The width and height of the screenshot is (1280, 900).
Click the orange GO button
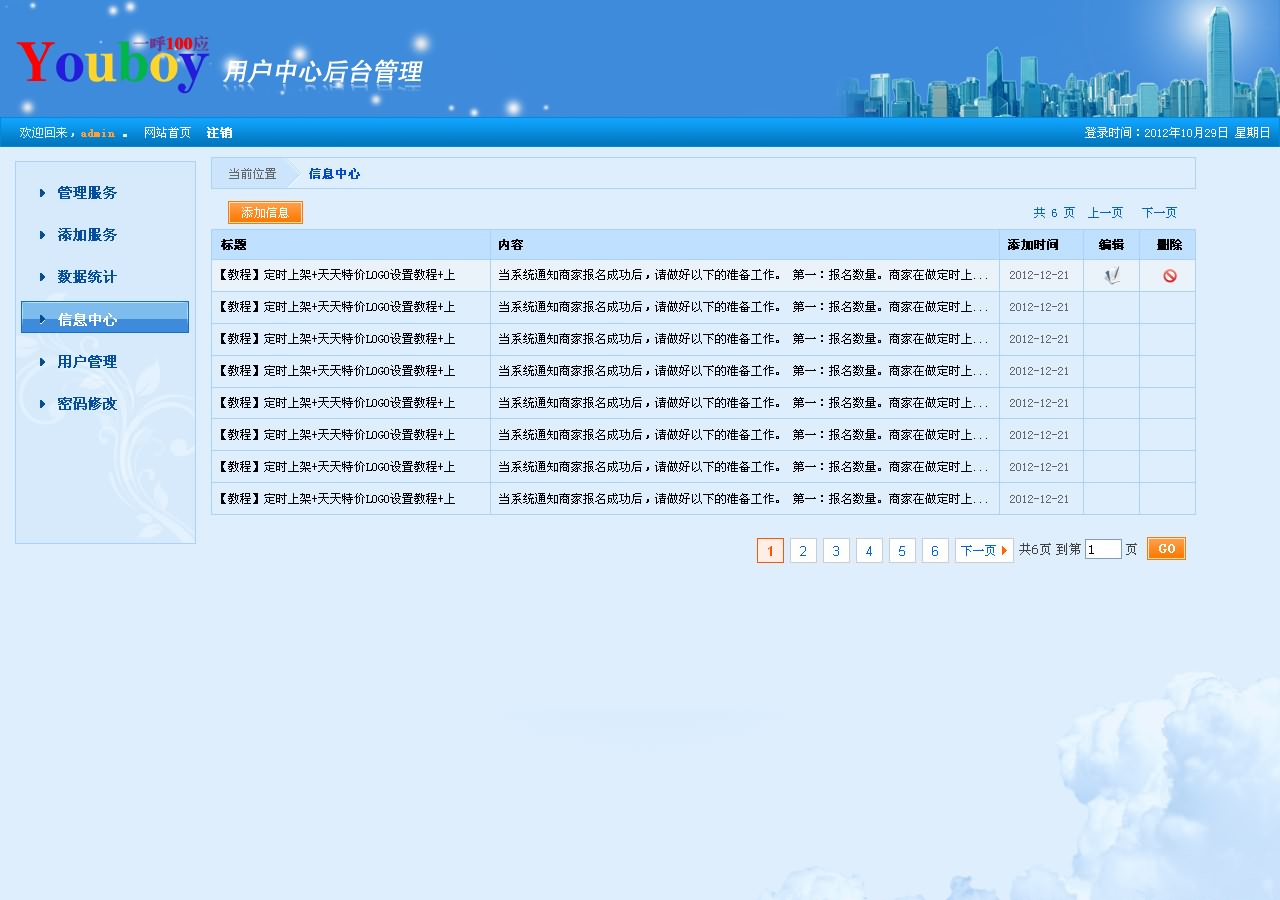(1166, 549)
